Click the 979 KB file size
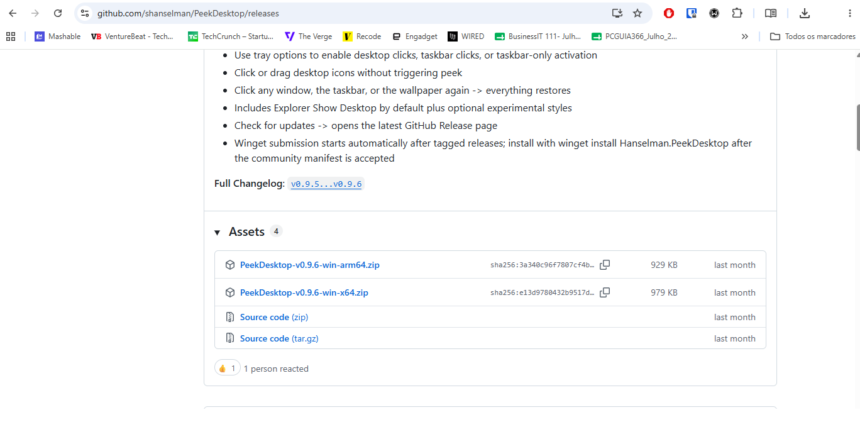Screen dimensions: 860x439 click(x=664, y=292)
